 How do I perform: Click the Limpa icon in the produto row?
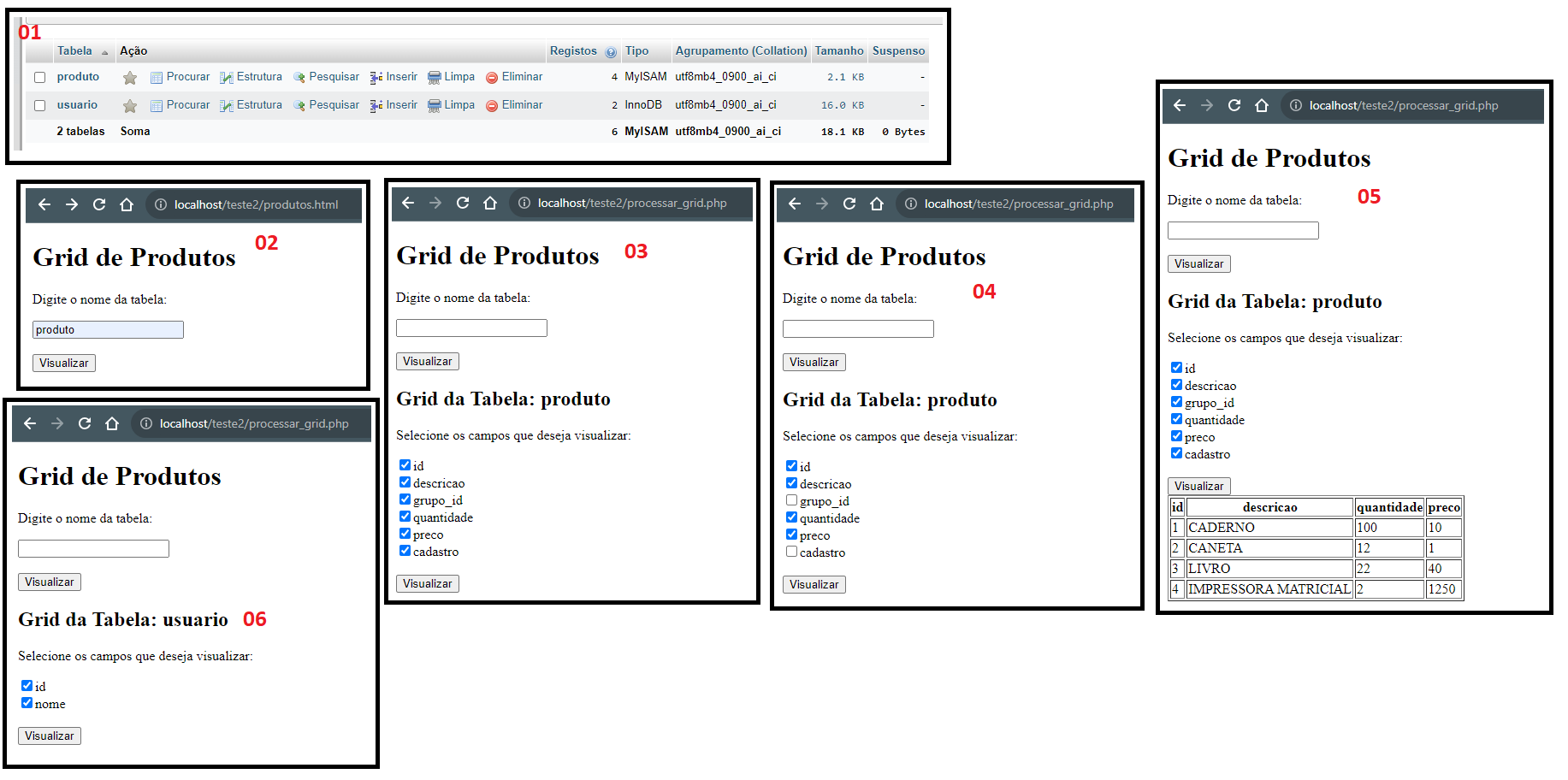(x=434, y=78)
